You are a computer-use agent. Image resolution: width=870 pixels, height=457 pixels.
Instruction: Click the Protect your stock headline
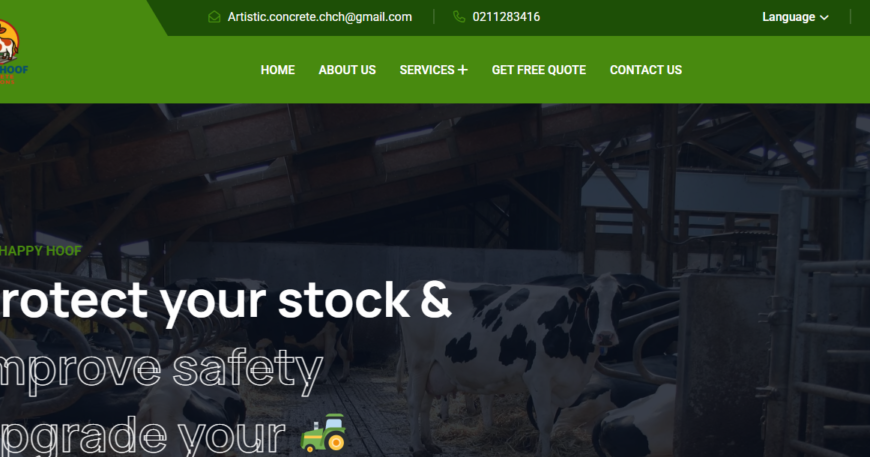click(225, 301)
